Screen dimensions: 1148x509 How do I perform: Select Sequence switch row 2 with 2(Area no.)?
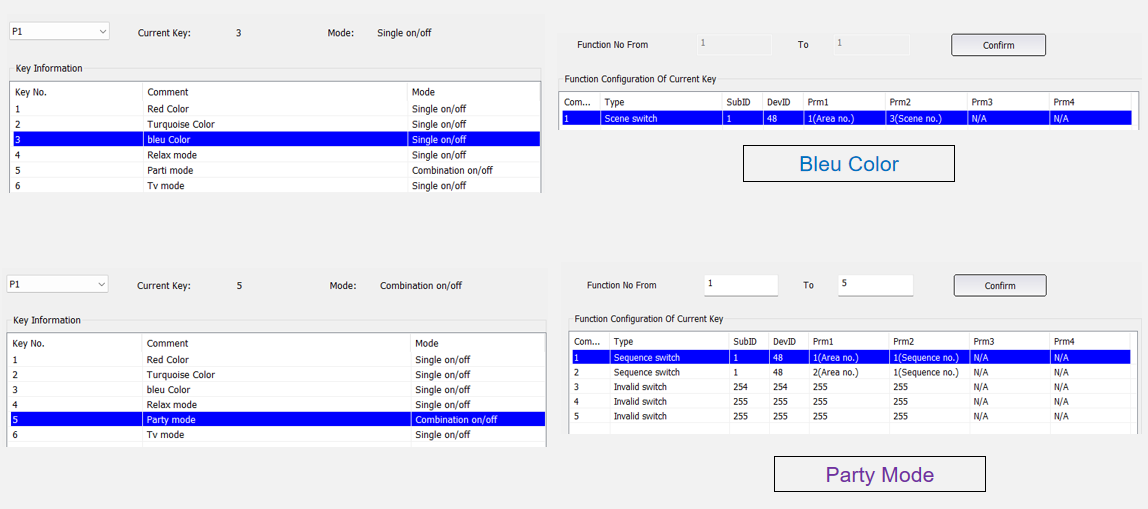pyautogui.click(x=851, y=372)
